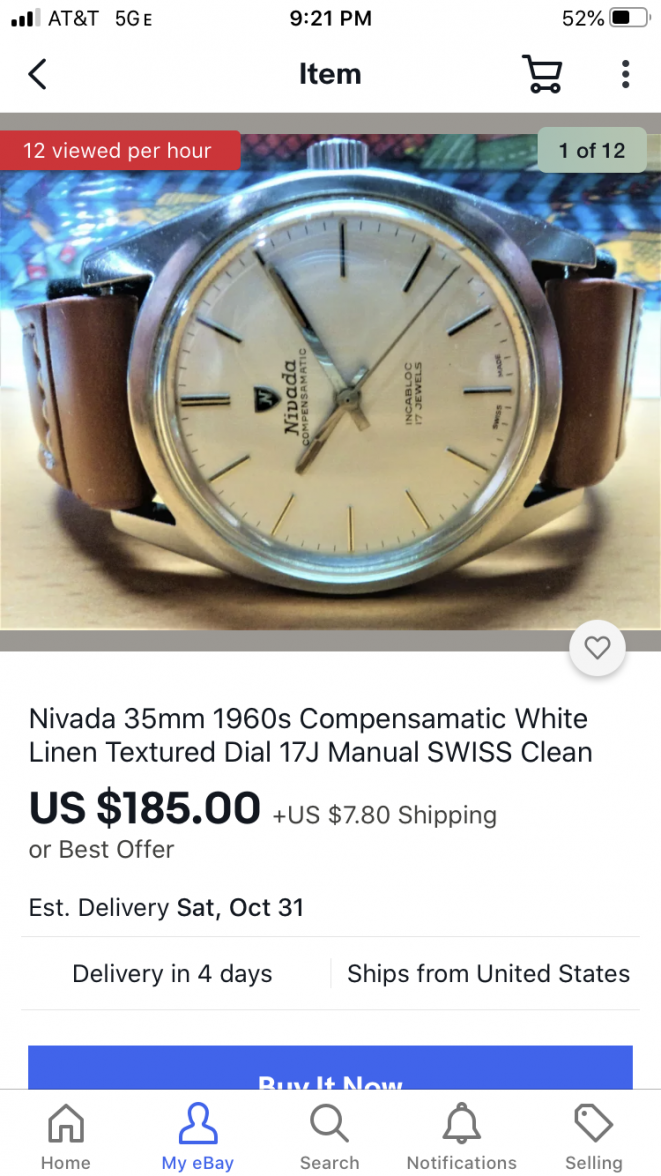Tap the back arrow icon

pyautogui.click(x=38, y=74)
